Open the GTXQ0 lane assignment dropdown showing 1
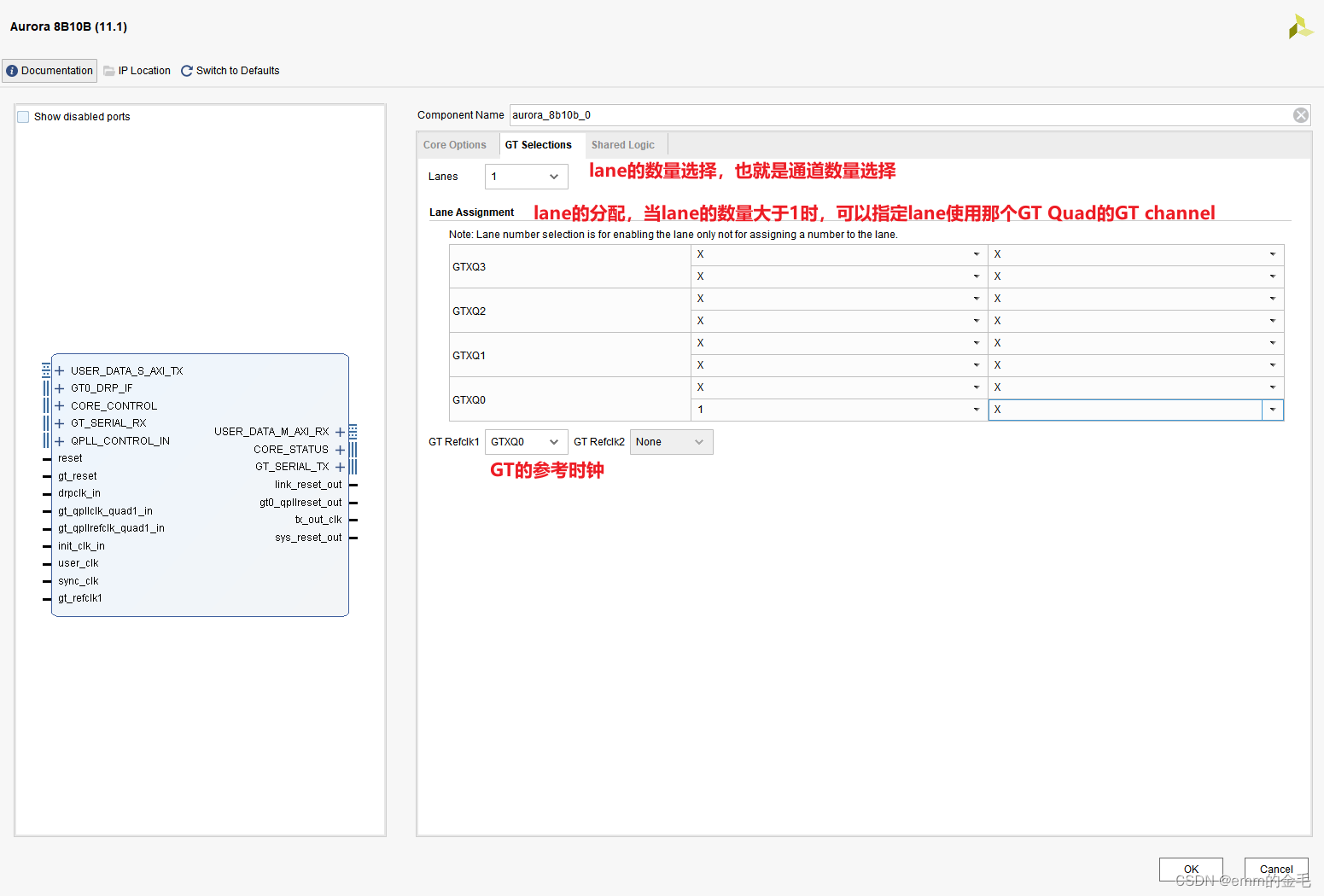1324x896 pixels. [x=976, y=410]
